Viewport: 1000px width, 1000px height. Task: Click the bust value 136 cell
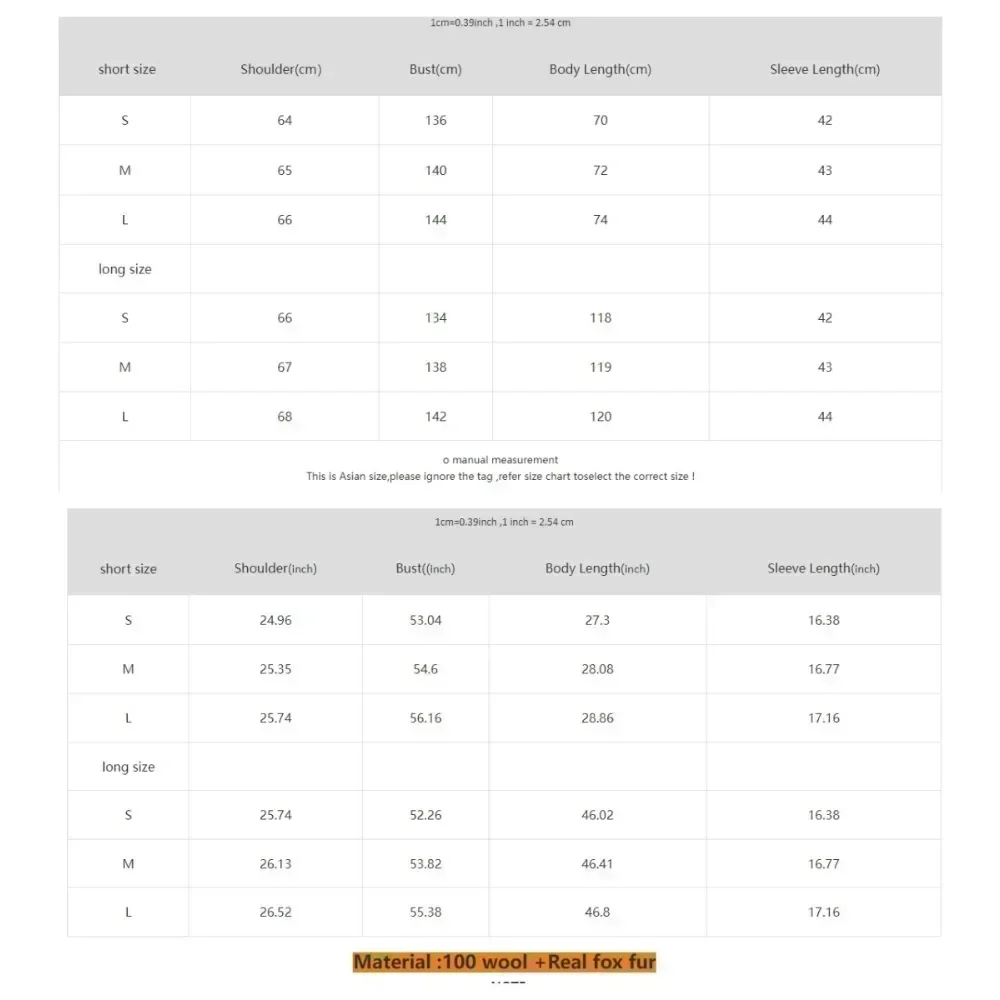pyautogui.click(x=436, y=121)
